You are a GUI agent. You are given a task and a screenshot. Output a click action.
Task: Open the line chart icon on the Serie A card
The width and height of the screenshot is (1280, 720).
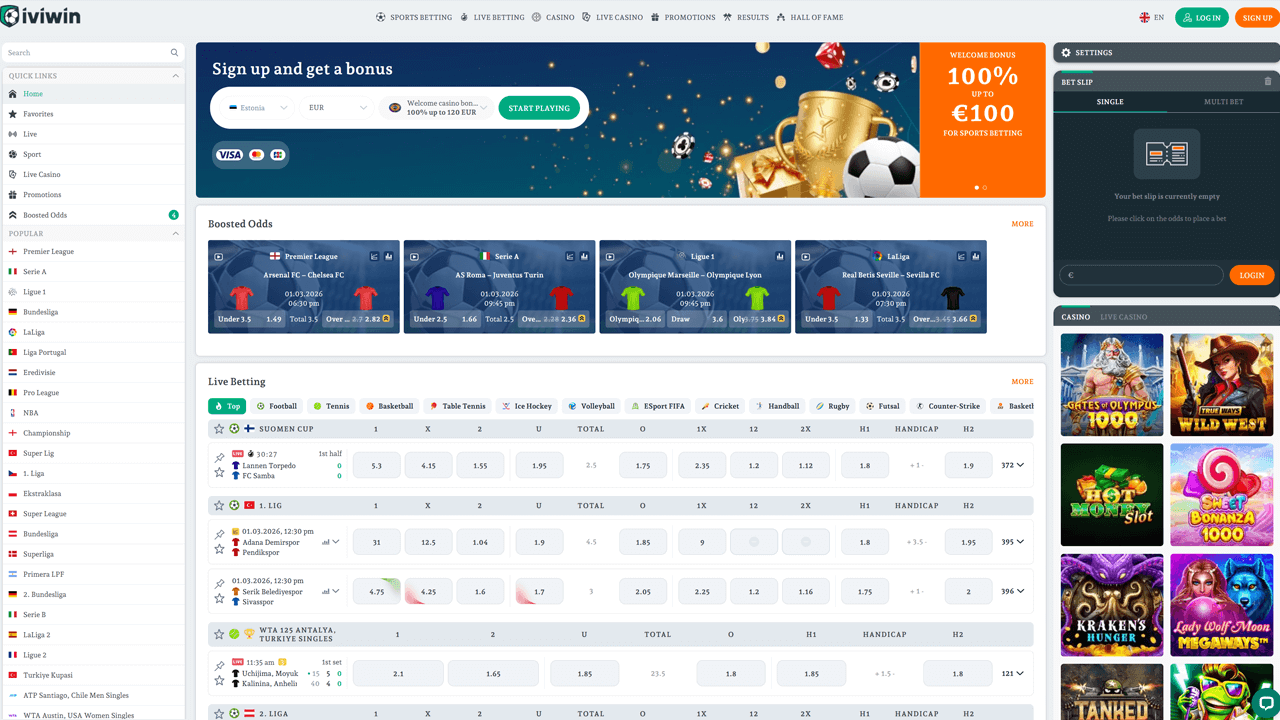coord(570,257)
